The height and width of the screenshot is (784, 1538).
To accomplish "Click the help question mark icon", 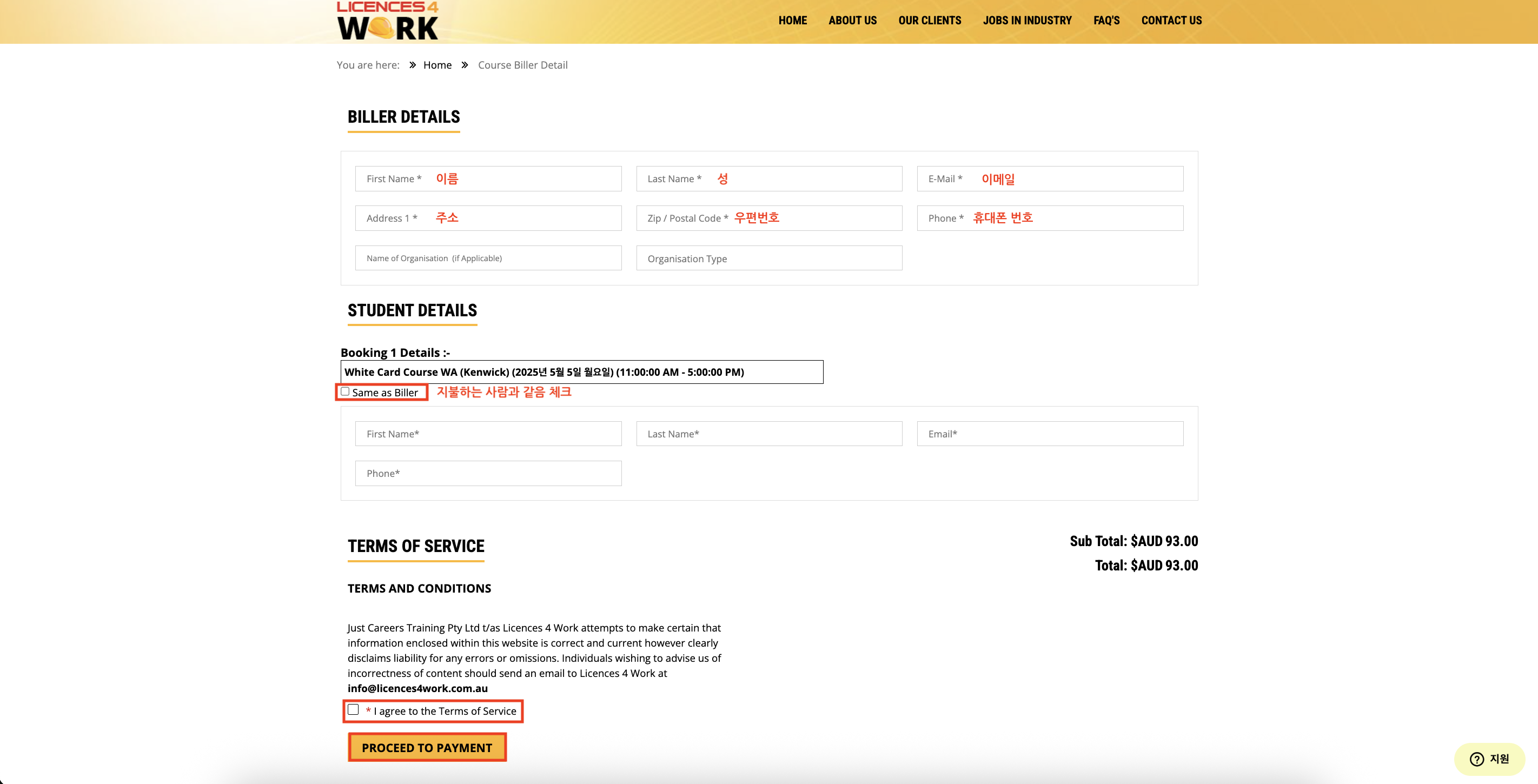I will (x=1476, y=759).
